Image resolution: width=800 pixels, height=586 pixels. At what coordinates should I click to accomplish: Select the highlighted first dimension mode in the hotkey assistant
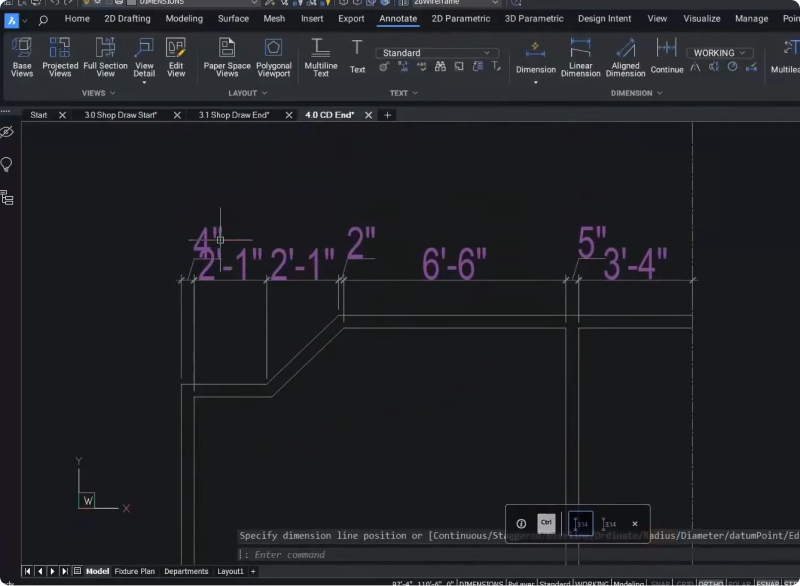point(580,524)
